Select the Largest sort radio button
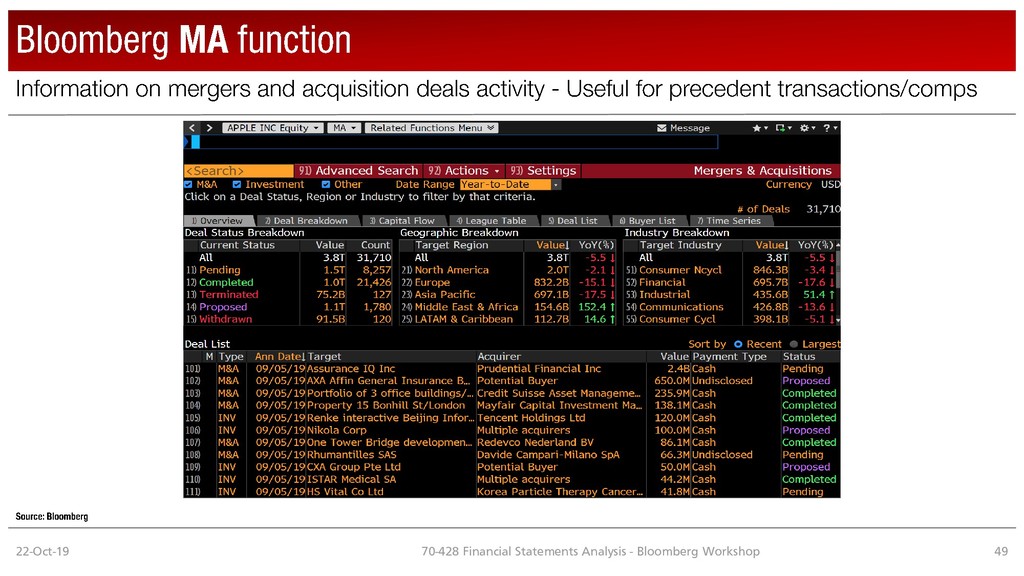This screenshot has height=576, width=1024. [x=794, y=344]
